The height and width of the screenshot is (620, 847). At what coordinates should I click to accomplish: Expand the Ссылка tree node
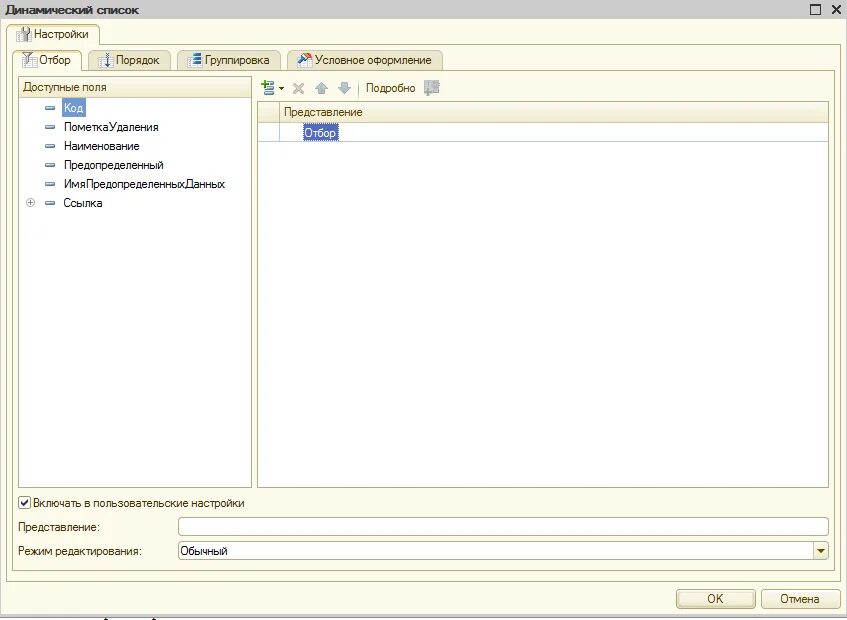tap(31, 203)
